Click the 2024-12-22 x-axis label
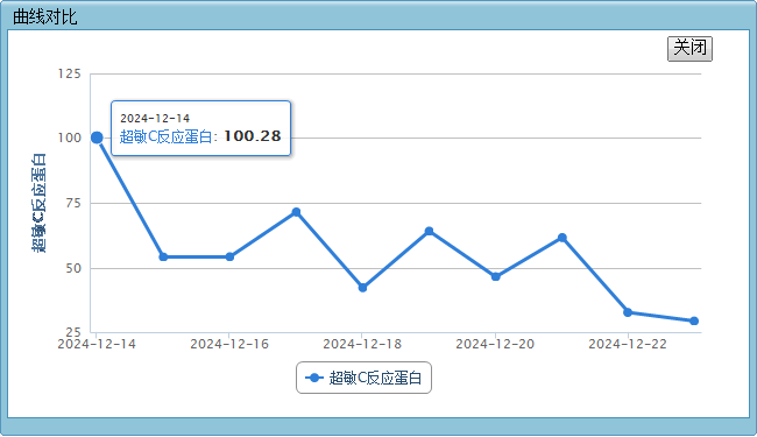 [x=628, y=344]
